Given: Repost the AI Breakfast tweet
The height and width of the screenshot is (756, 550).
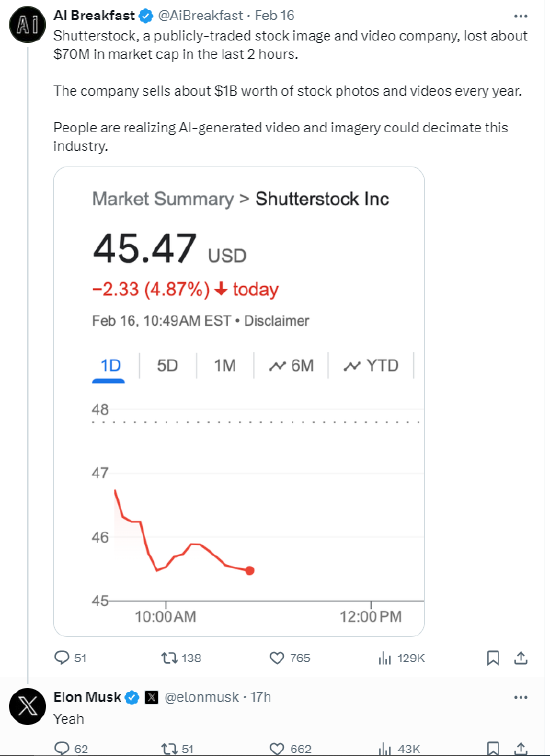Looking at the screenshot, I should point(181,658).
